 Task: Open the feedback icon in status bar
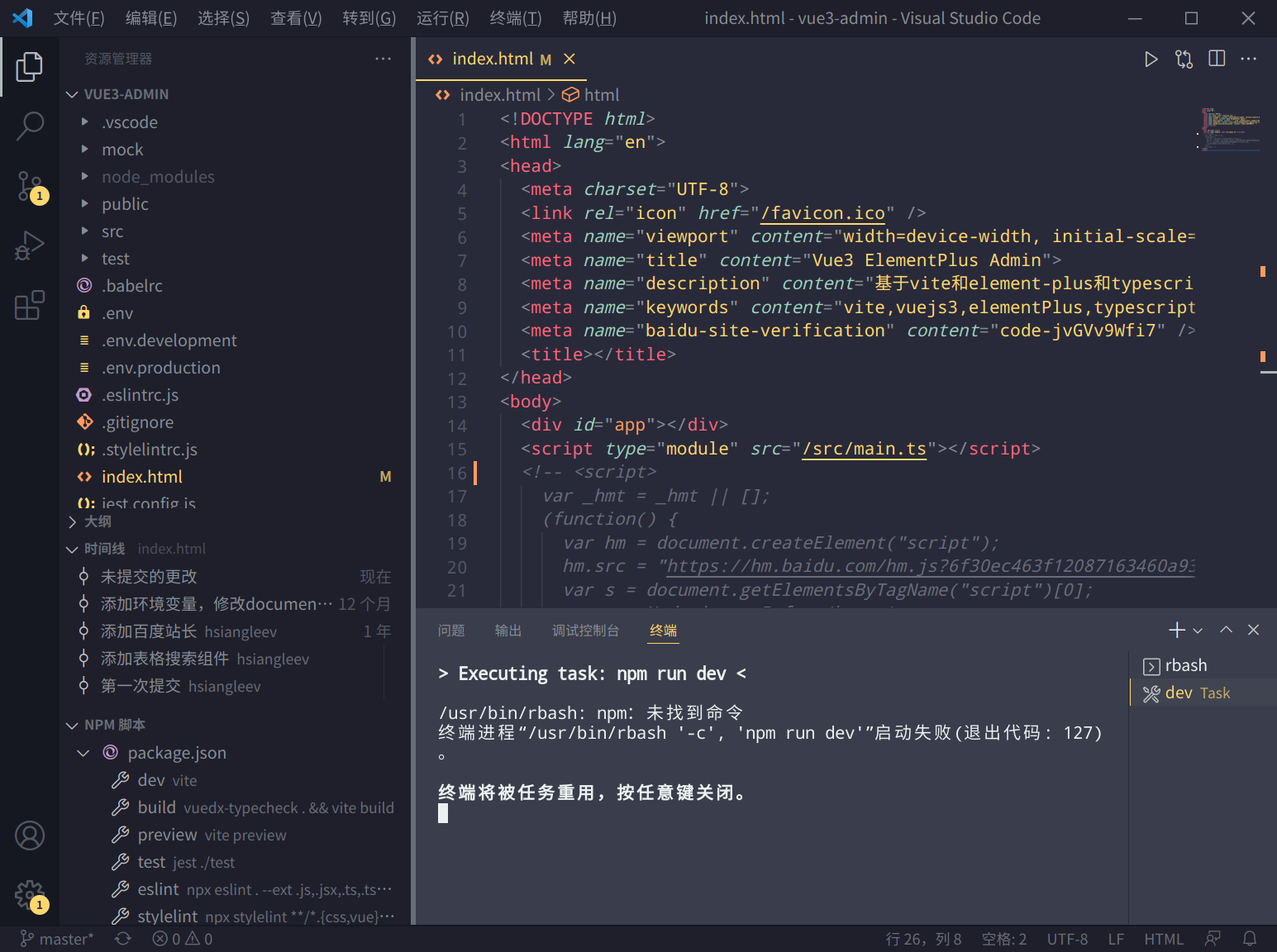click(x=1213, y=939)
